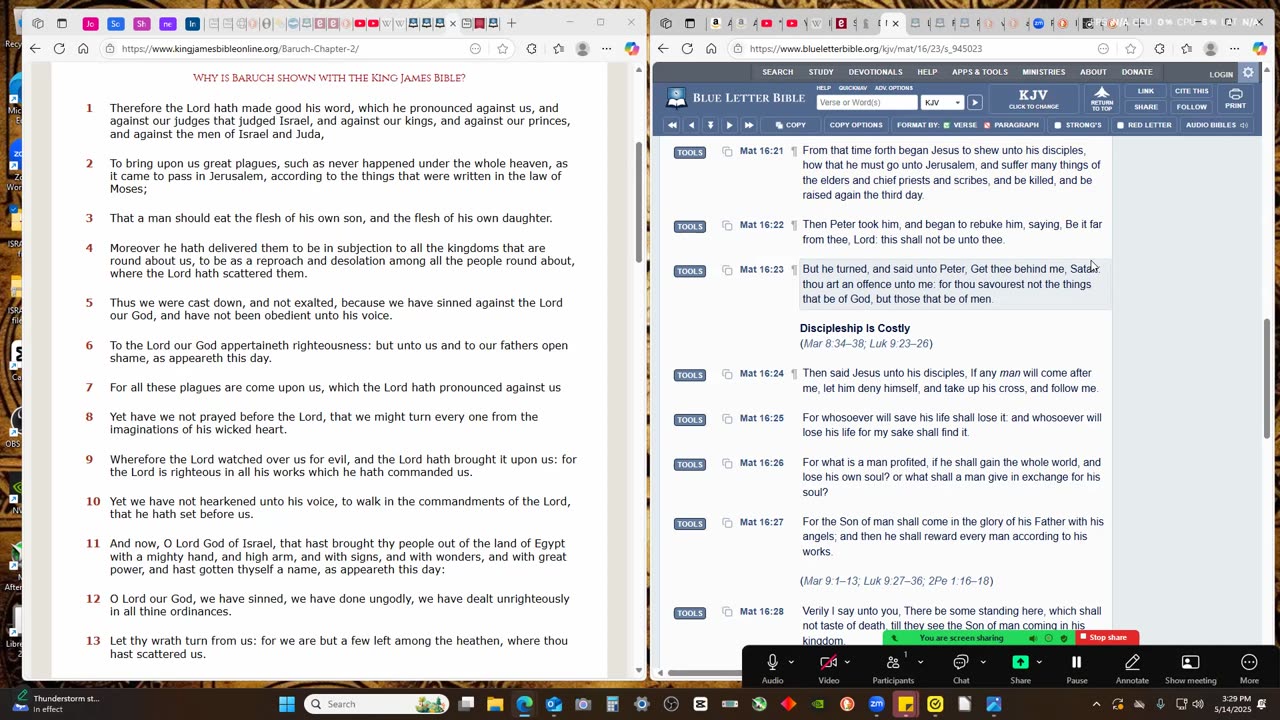The height and width of the screenshot is (720, 1280).
Task: Copy verse Mat 16:25 using its copy icon
Action: point(727,419)
